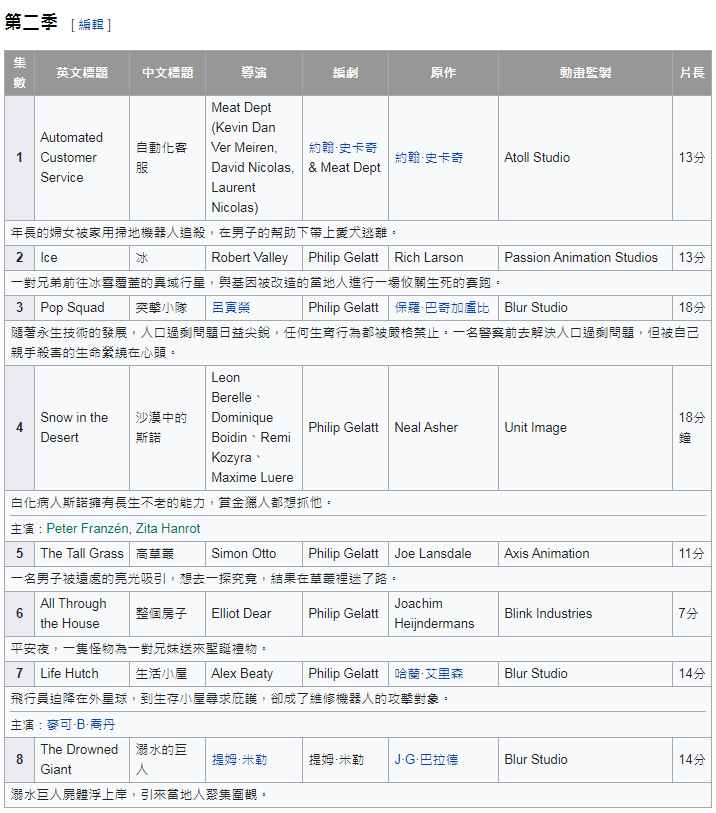Screen dimensions: 716x813
Task: Select the 溺水的巨人 cell
Action: click(167, 760)
